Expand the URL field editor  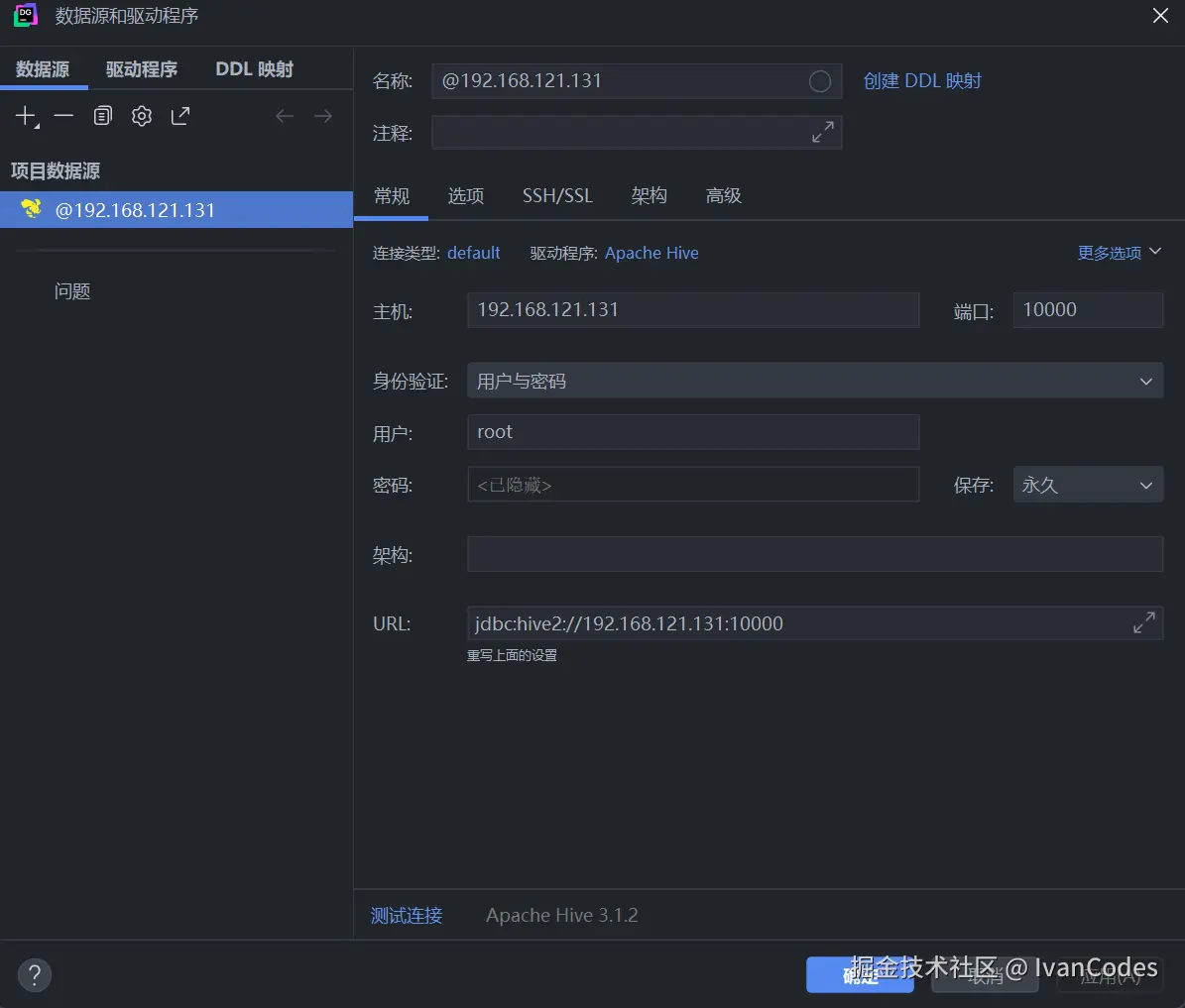tap(1144, 622)
